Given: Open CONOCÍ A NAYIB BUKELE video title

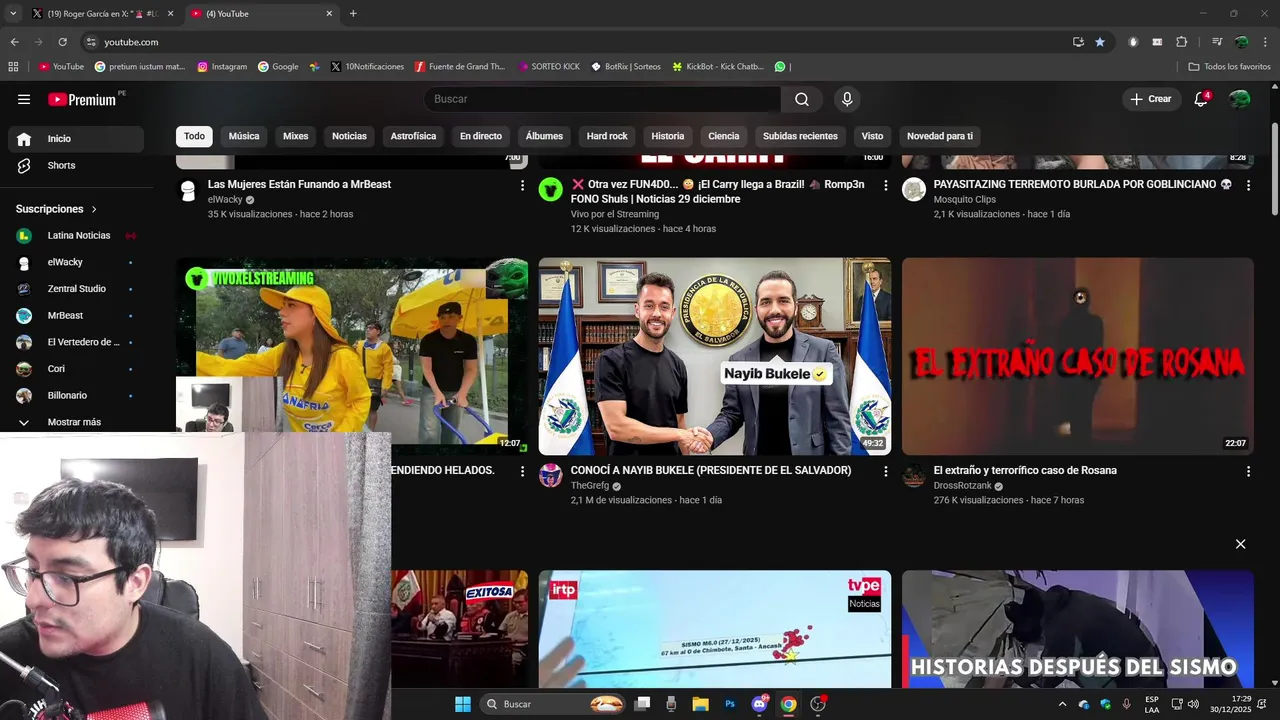Looking at the screenshot, I should 711,470.
